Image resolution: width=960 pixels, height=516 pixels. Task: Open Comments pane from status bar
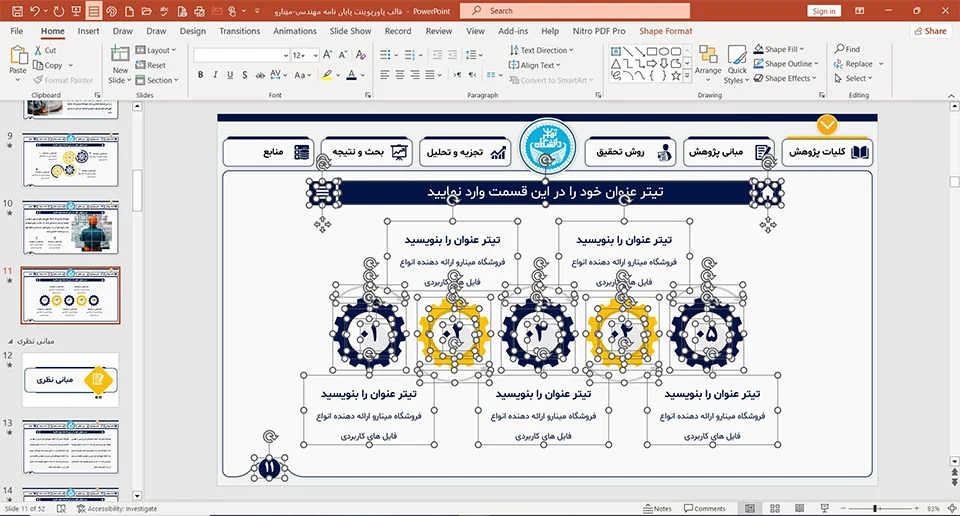(x=705, y=509)
